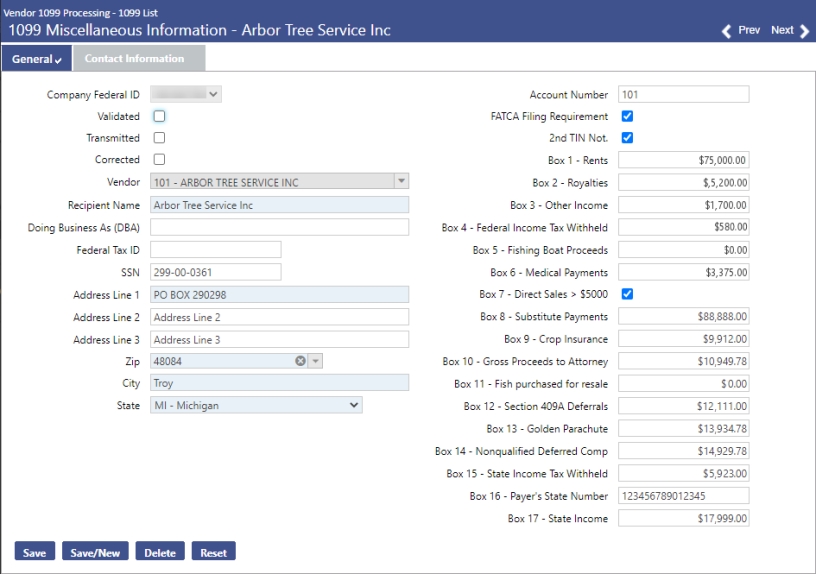Uncheck Box 7 Direct Sales checkbox
This screenshot has width=816, height=574.
[x=628, y=294]
